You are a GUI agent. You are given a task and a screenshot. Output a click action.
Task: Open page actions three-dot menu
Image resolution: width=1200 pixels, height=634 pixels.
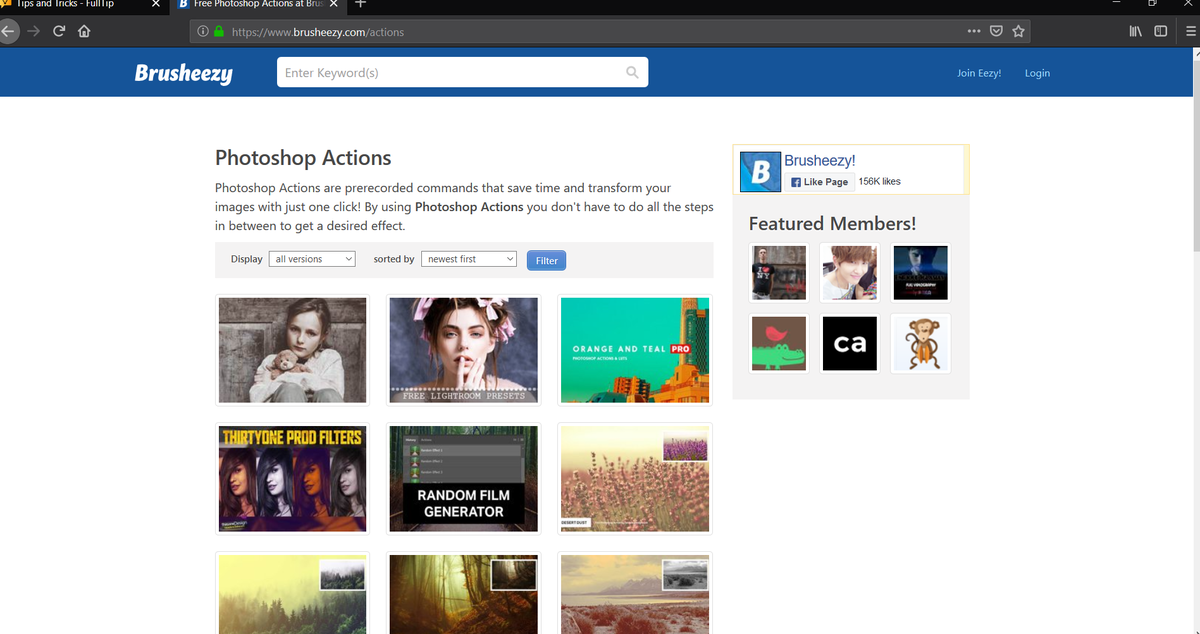(x=974, y=31)
